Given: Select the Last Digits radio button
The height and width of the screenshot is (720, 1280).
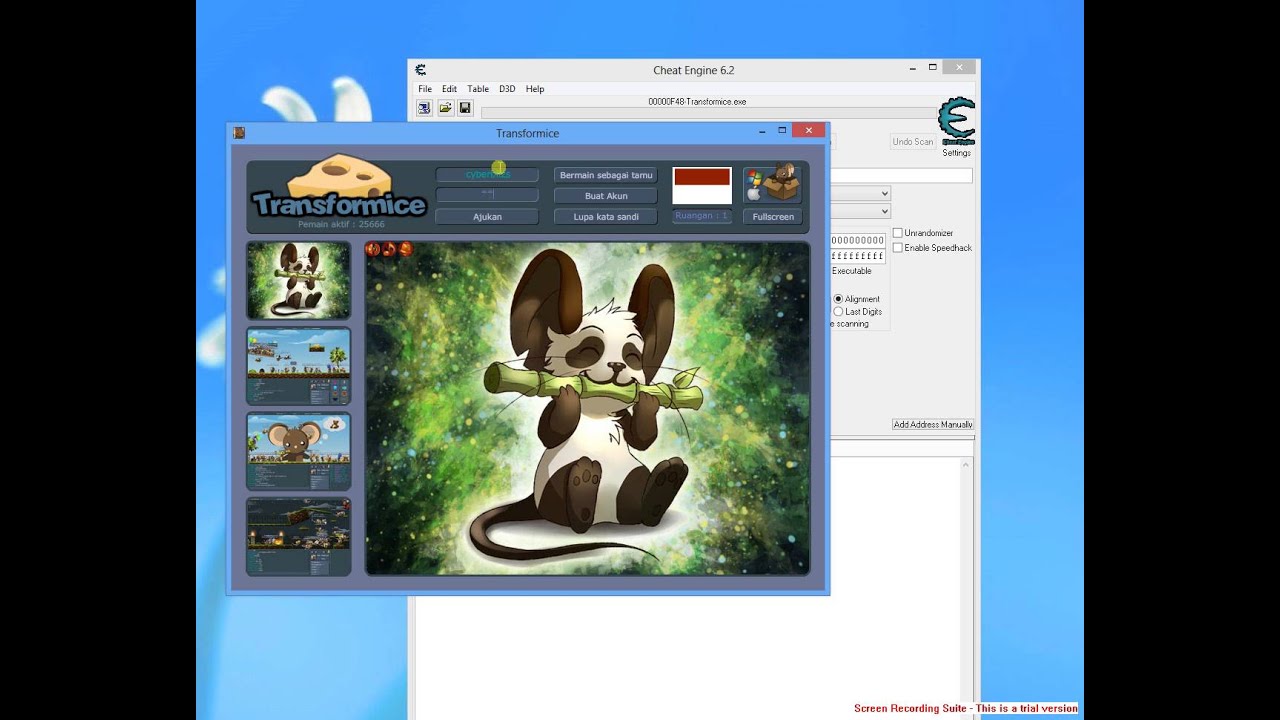Looking at the screenshot, I should (838, 312).
